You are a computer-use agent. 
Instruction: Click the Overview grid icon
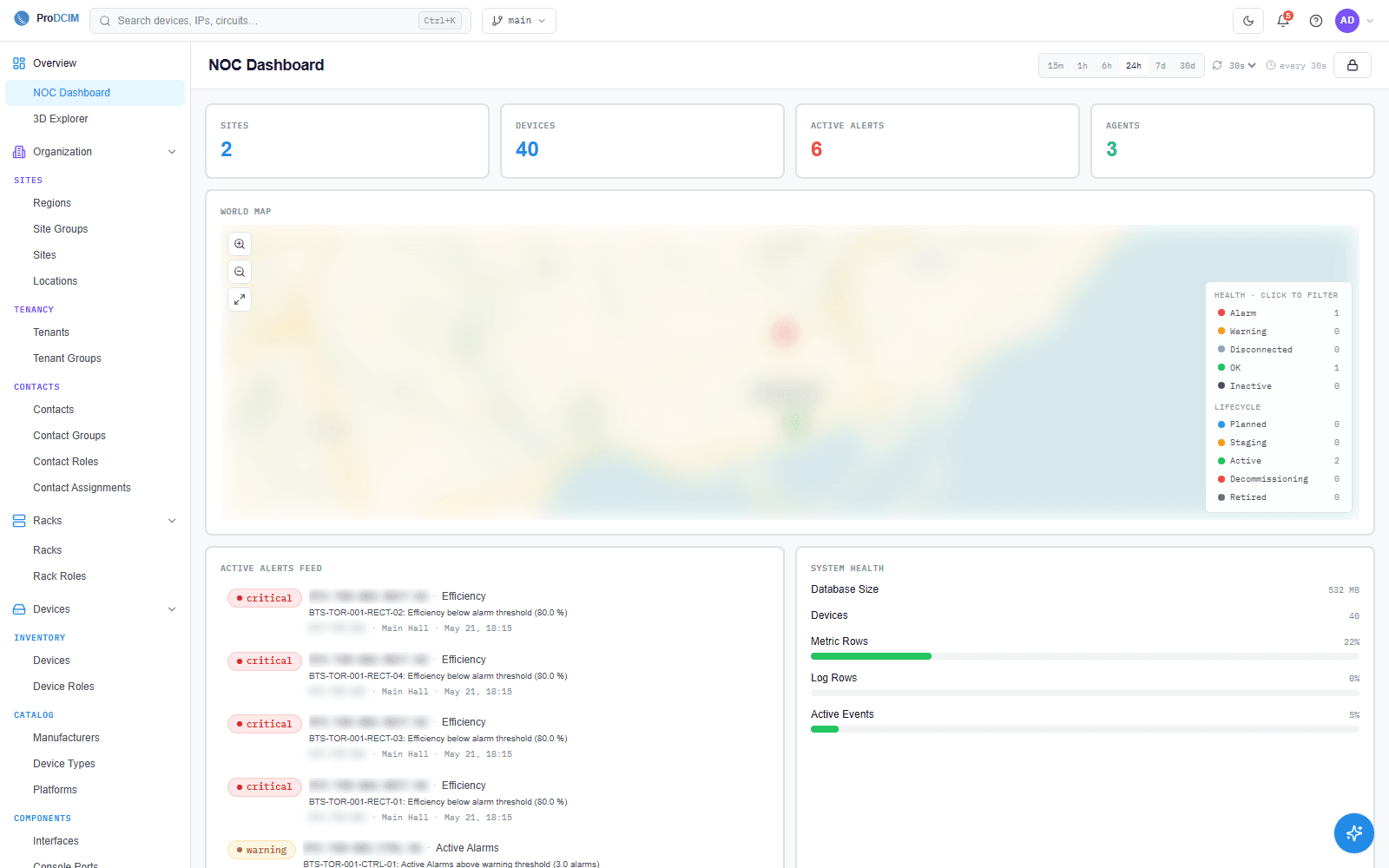[19, 63]
